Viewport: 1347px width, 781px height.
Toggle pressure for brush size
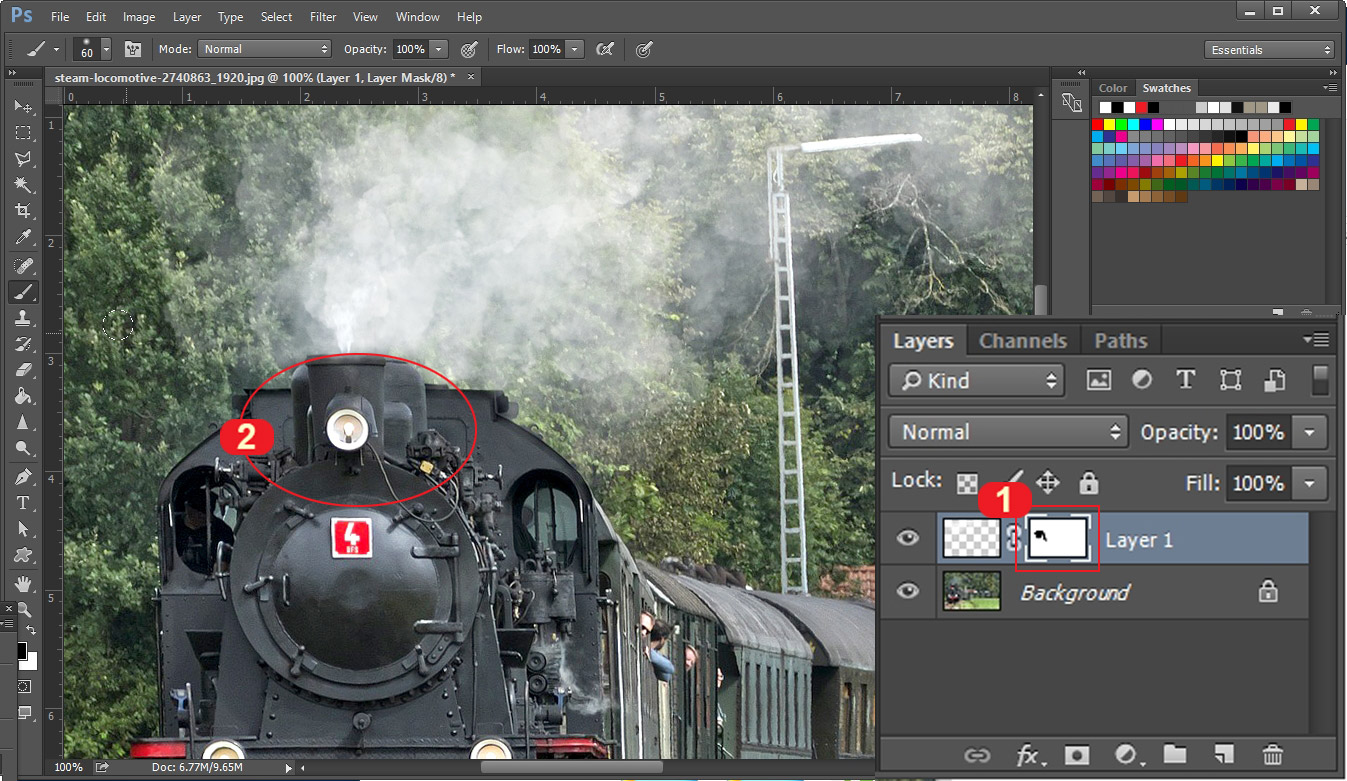point(644,49)
